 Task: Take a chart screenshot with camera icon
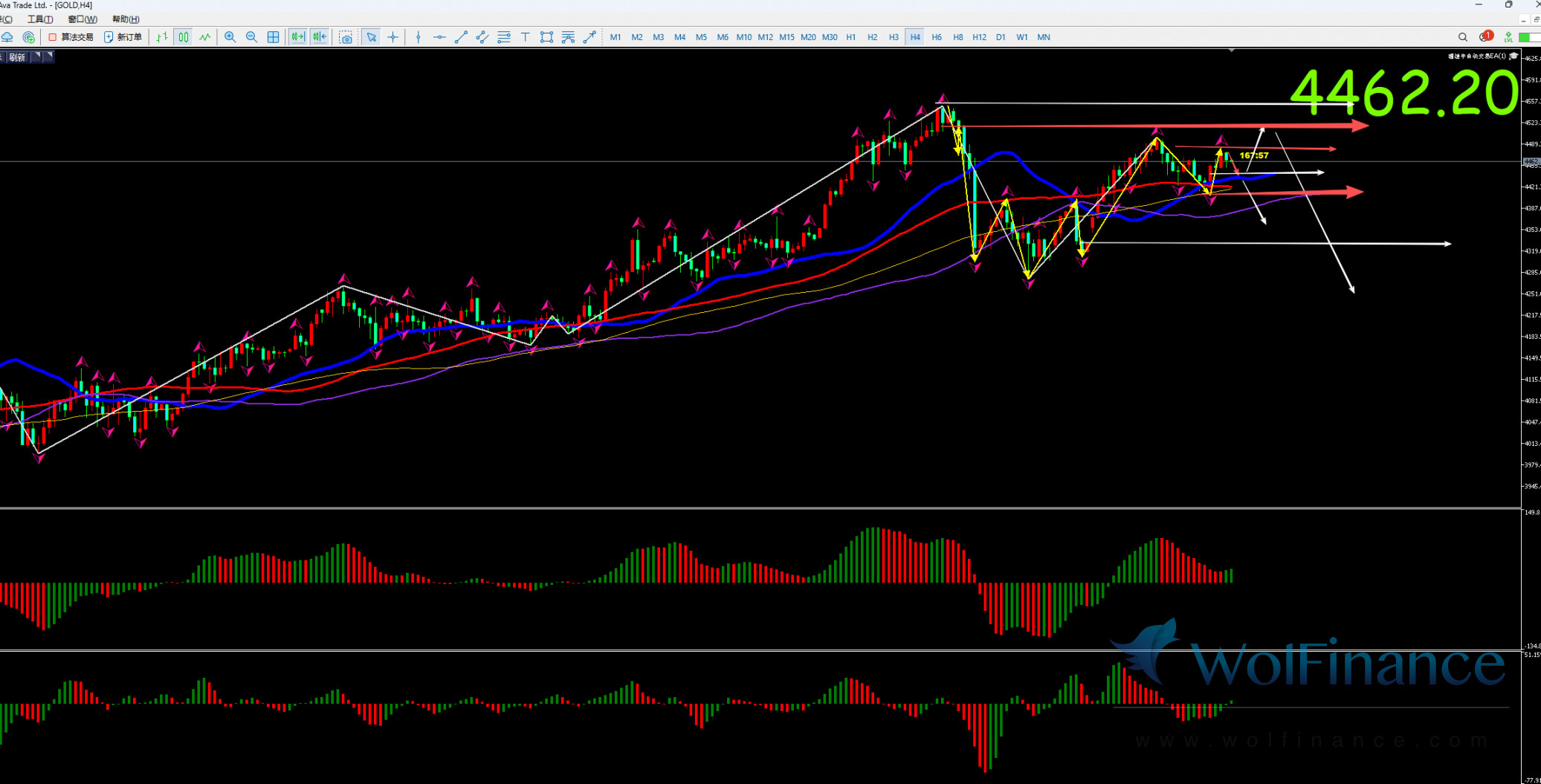(x=346, y=37)
